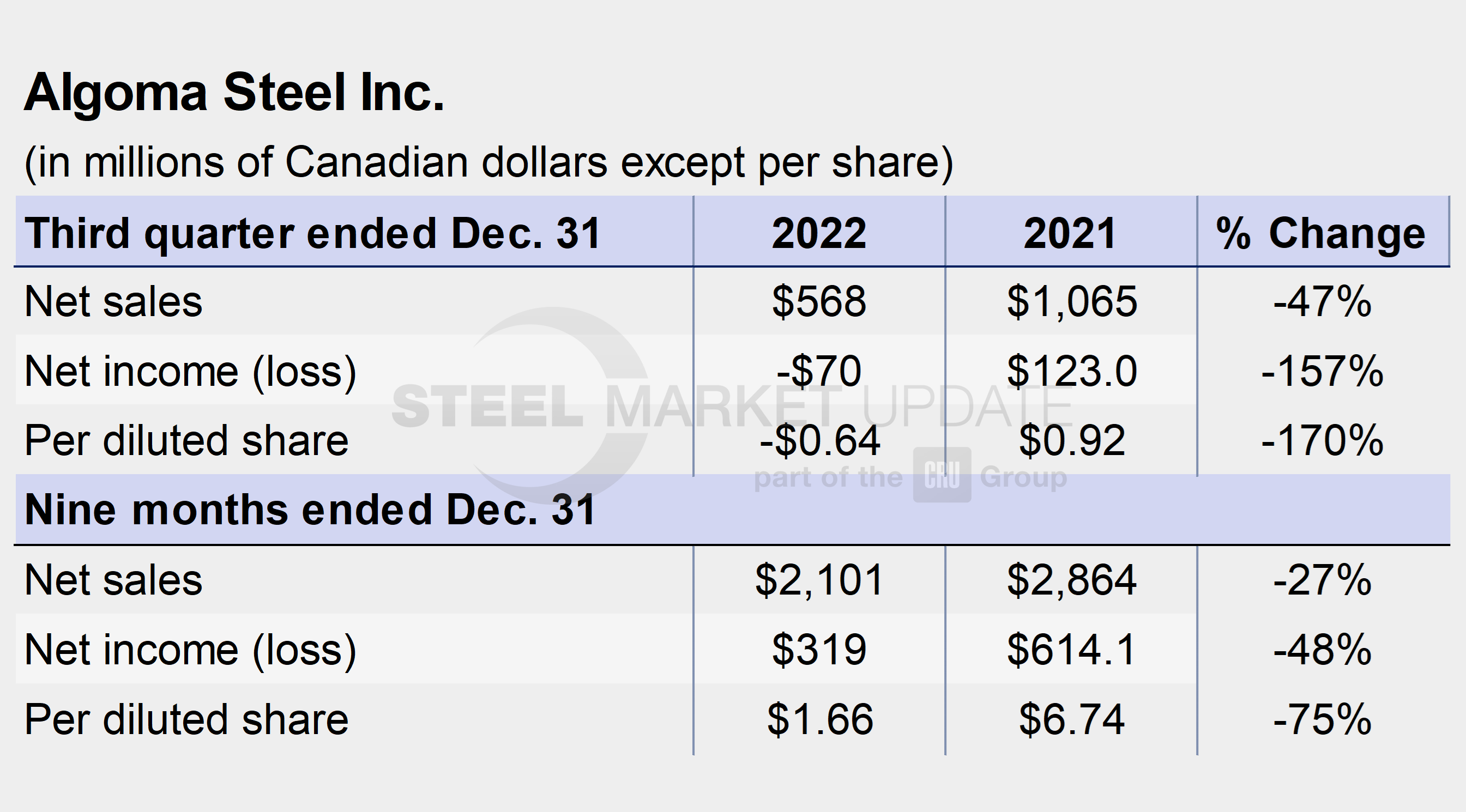Image resolution: width=1466 pixels, height=812 pixels.
Task: Click the CRU logo in the watermark
Action: (942, 475)
